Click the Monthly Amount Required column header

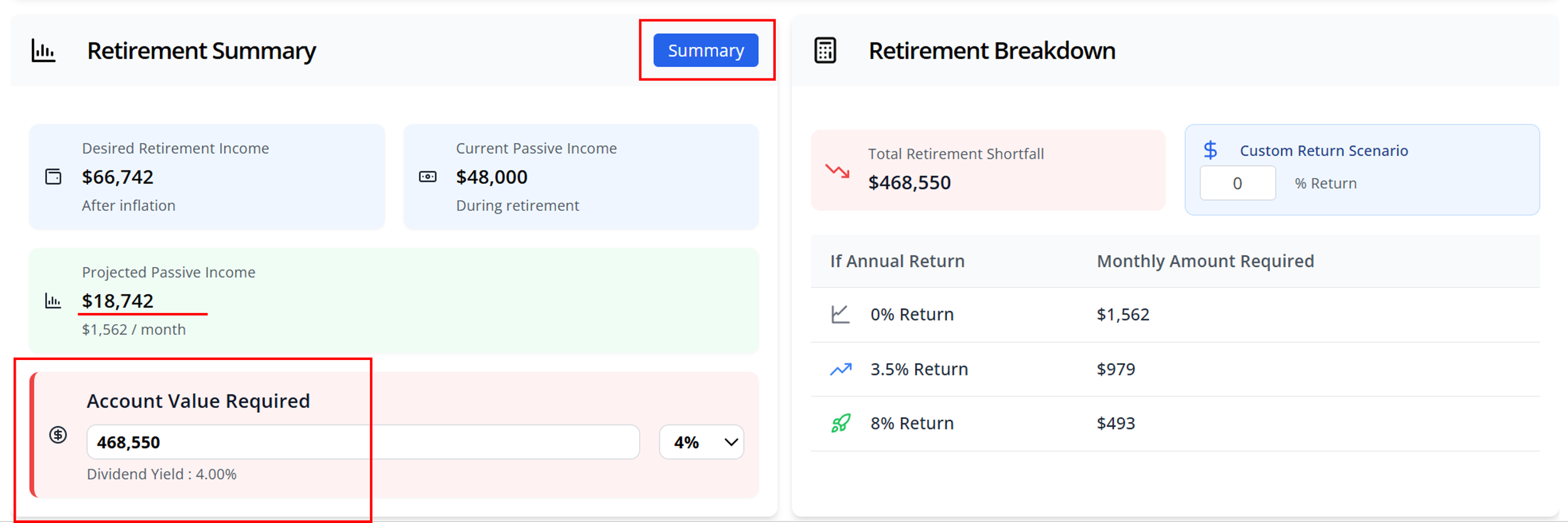[1205, 261]
